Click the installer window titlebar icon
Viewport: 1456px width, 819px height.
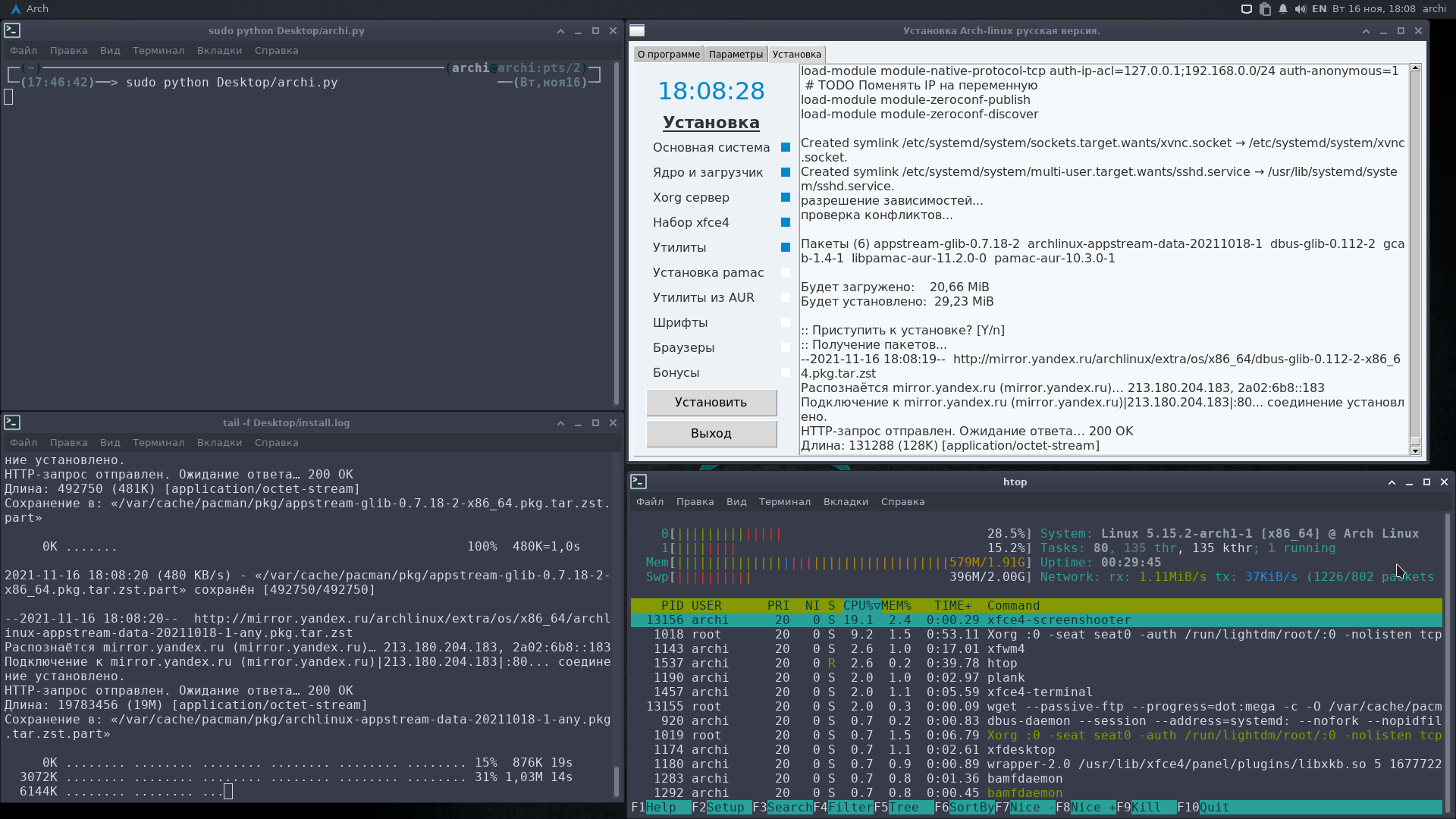(637, 31)
